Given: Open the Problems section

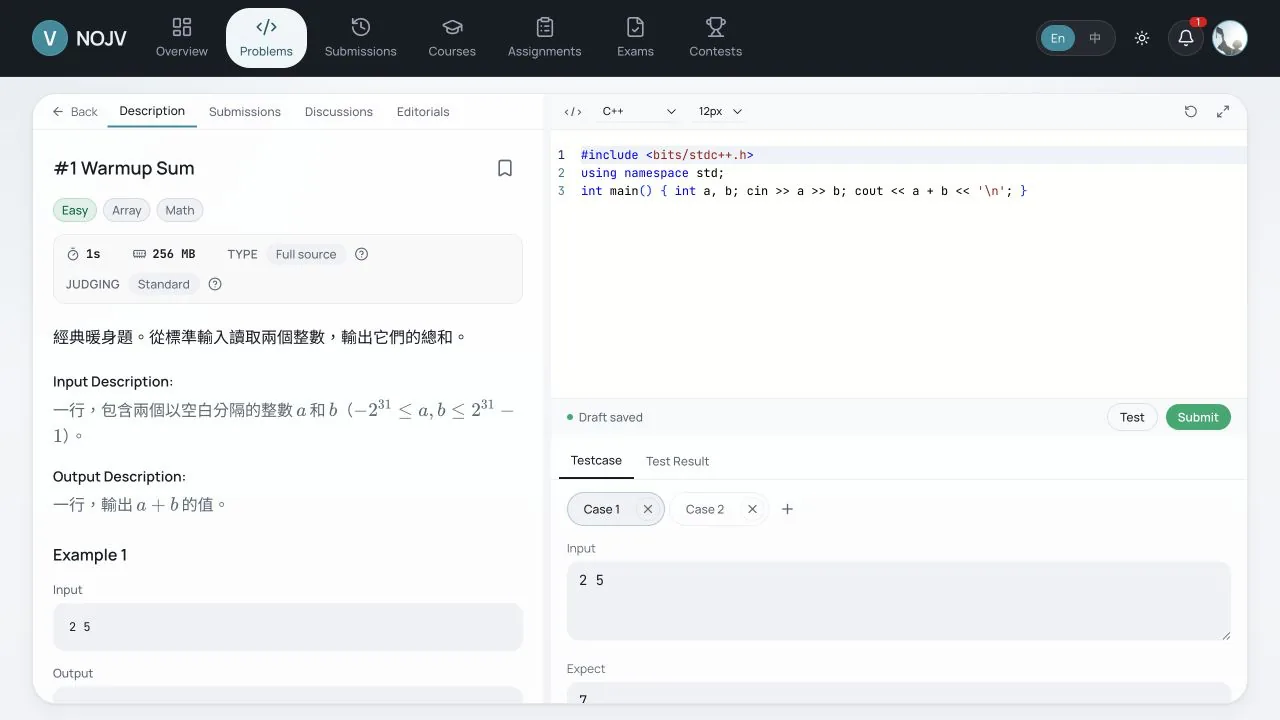Looking at the screenshot, I should (x=266, y=38).
